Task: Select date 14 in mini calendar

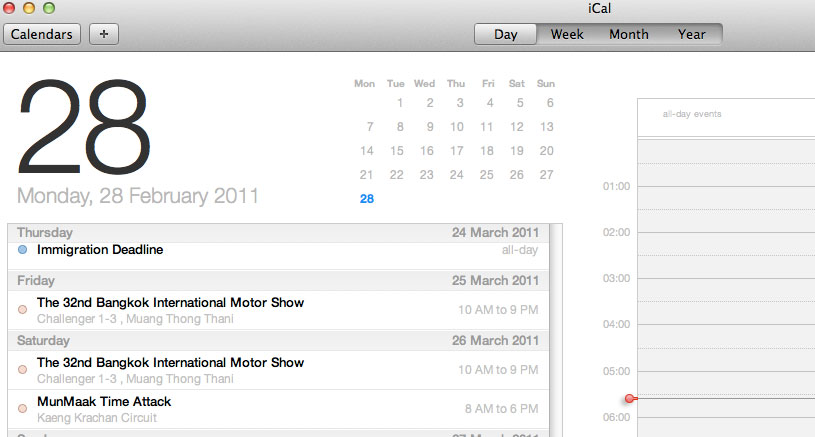Action: (367, 151)
